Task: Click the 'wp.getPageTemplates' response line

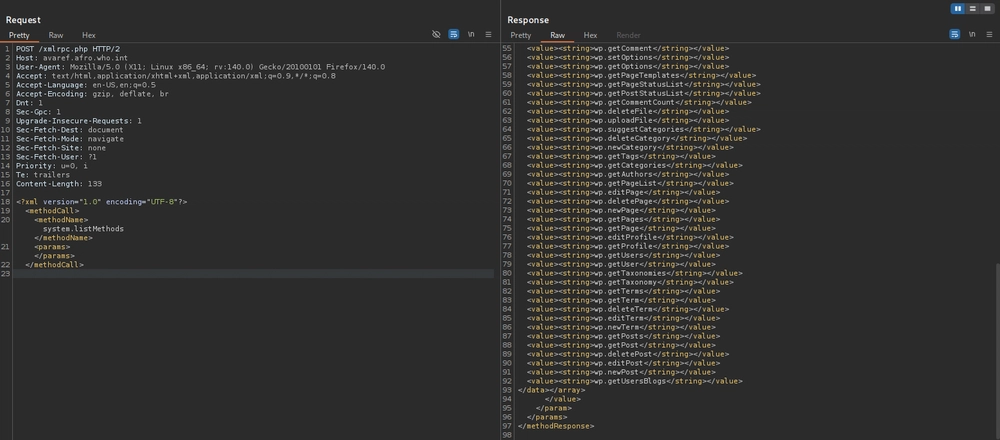Action: [x=641, y=75]
